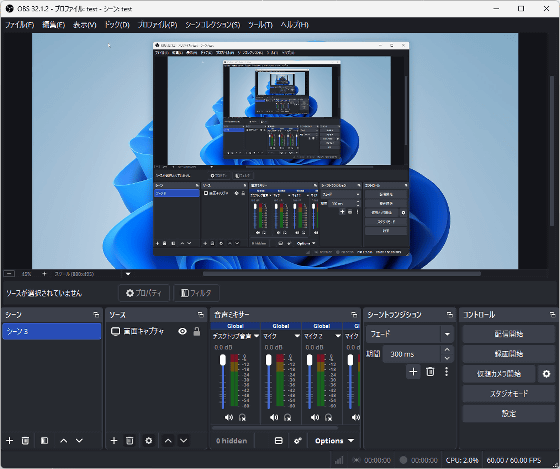This screenshot has width=560, height=469.
Task: Open transition properties three-dot menu
Action: tap(446, 371)
